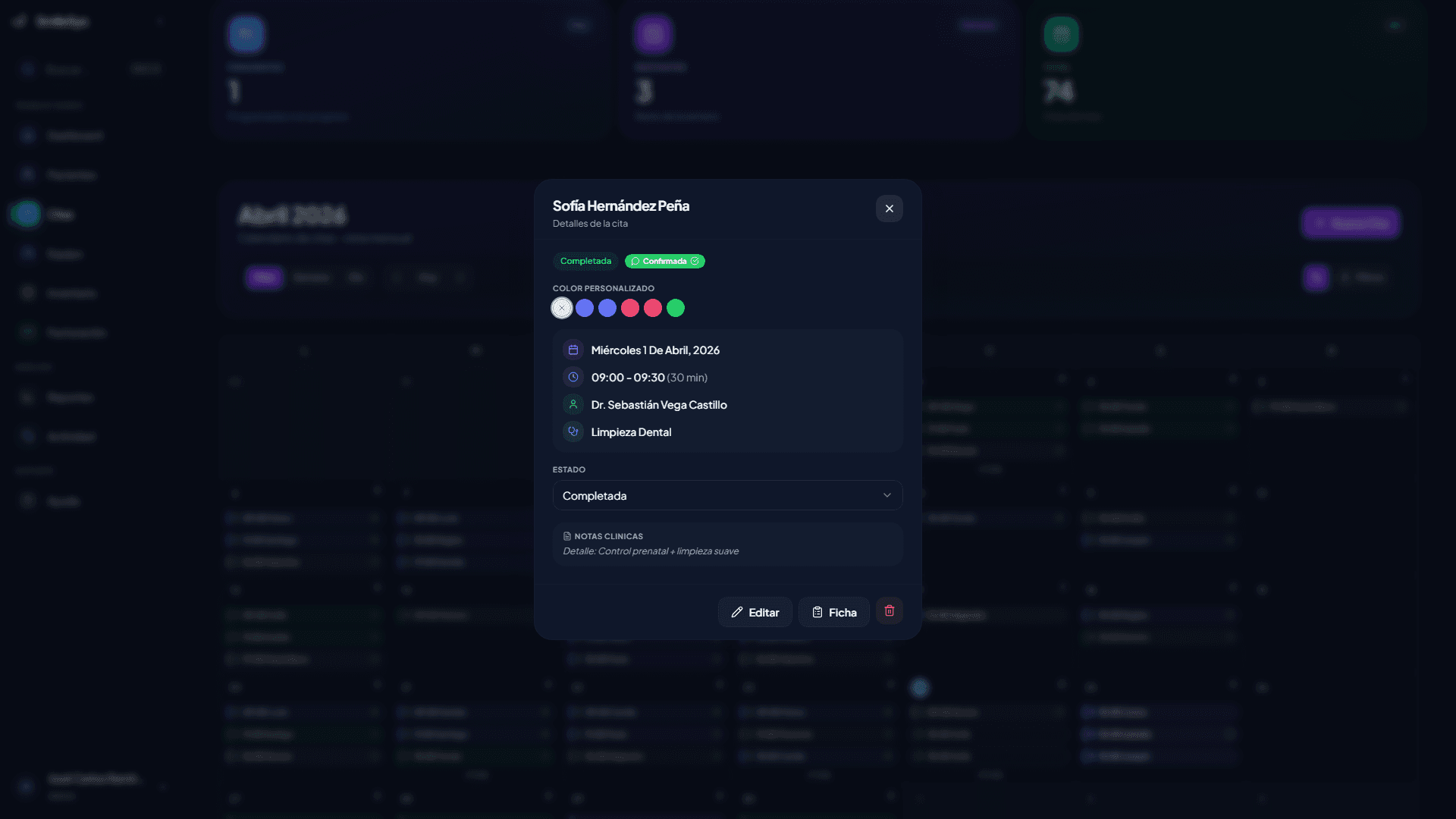The image size is (1456, 819).
Task: Click the (30 min) duration text
Action: click(687, 377)
